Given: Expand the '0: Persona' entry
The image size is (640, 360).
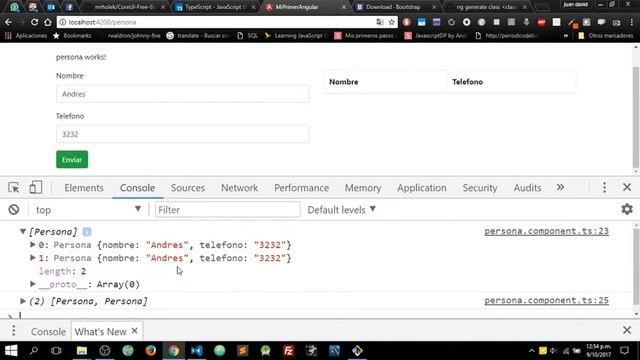Looking at the screenshot, I should point(33,244).
